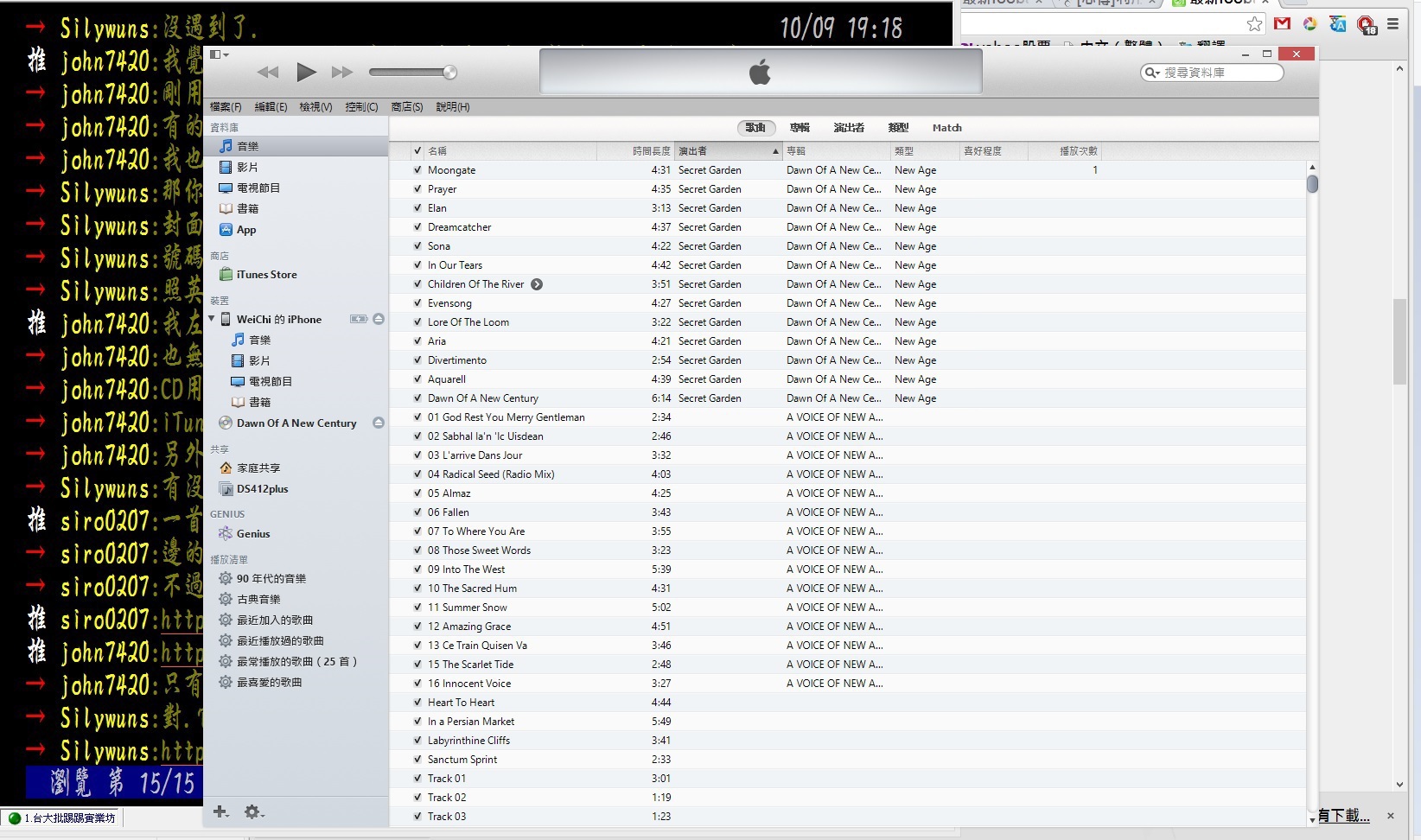The image size is (1421, 840).
Task: Uncheck the Evensong song
Action: click(x=417, y=303)
